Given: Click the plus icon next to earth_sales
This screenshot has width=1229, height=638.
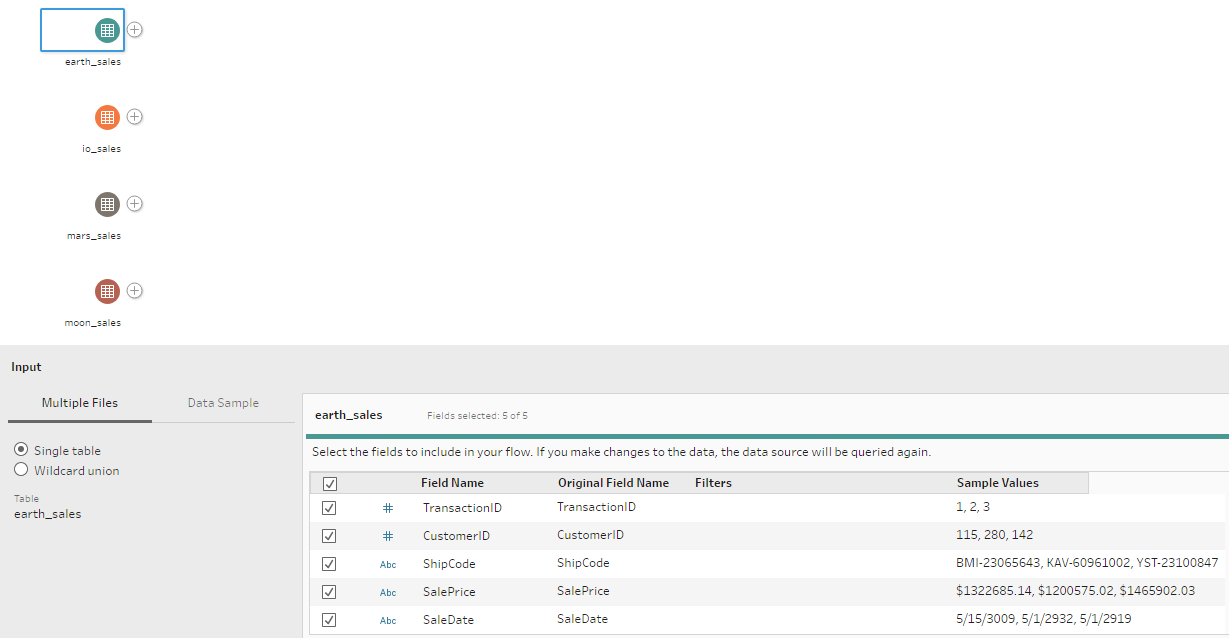Looking at the screenshot, I should [134, 29].
